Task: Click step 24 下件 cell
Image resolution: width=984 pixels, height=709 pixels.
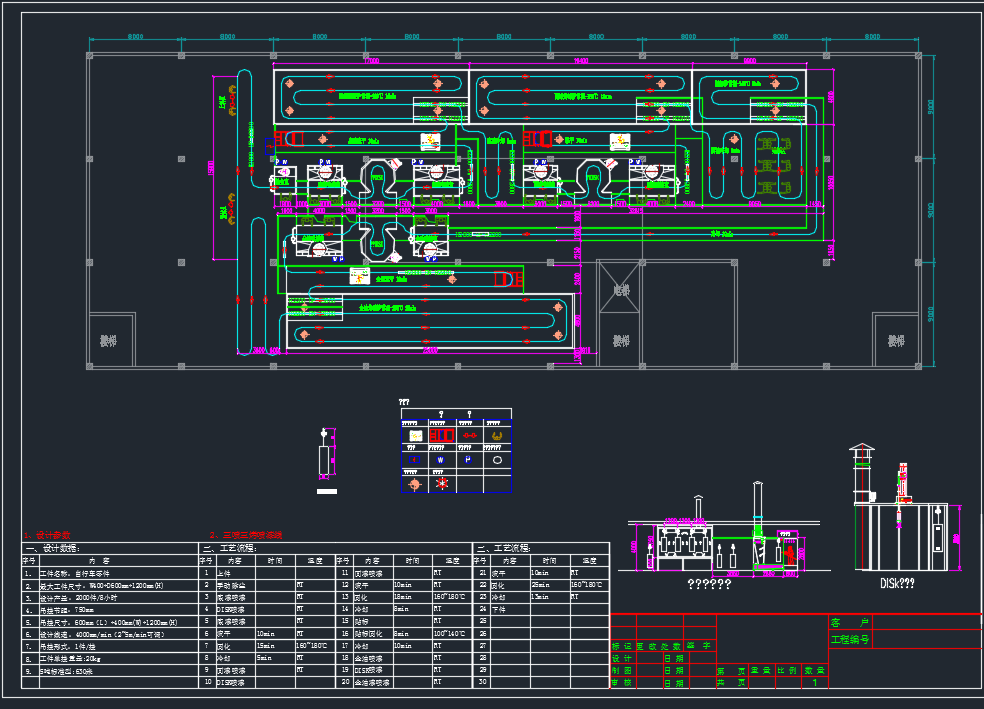Action: click(510, 609)
